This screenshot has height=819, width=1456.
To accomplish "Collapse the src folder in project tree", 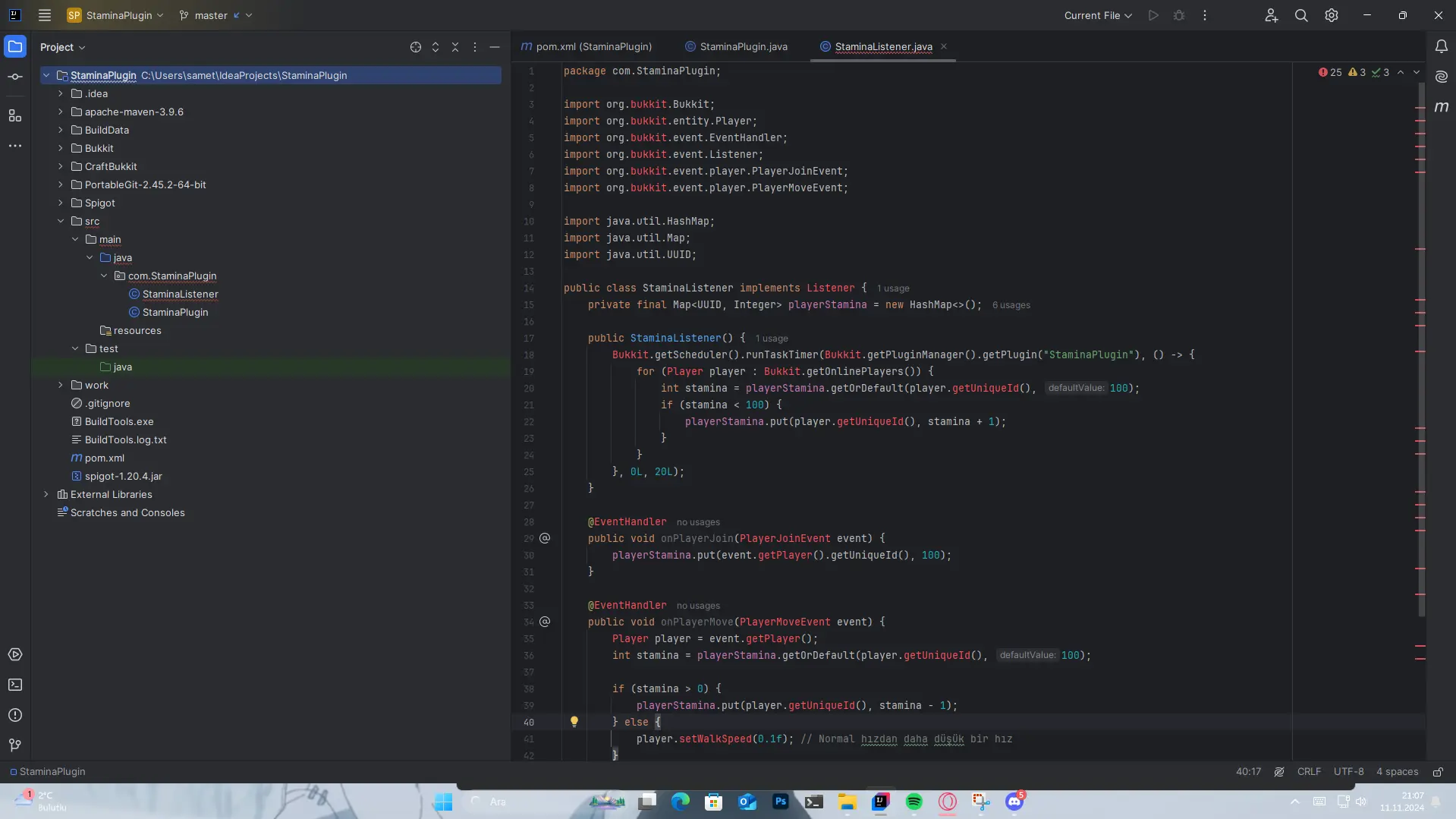I will pyautogui.click(x=61, y=221).
